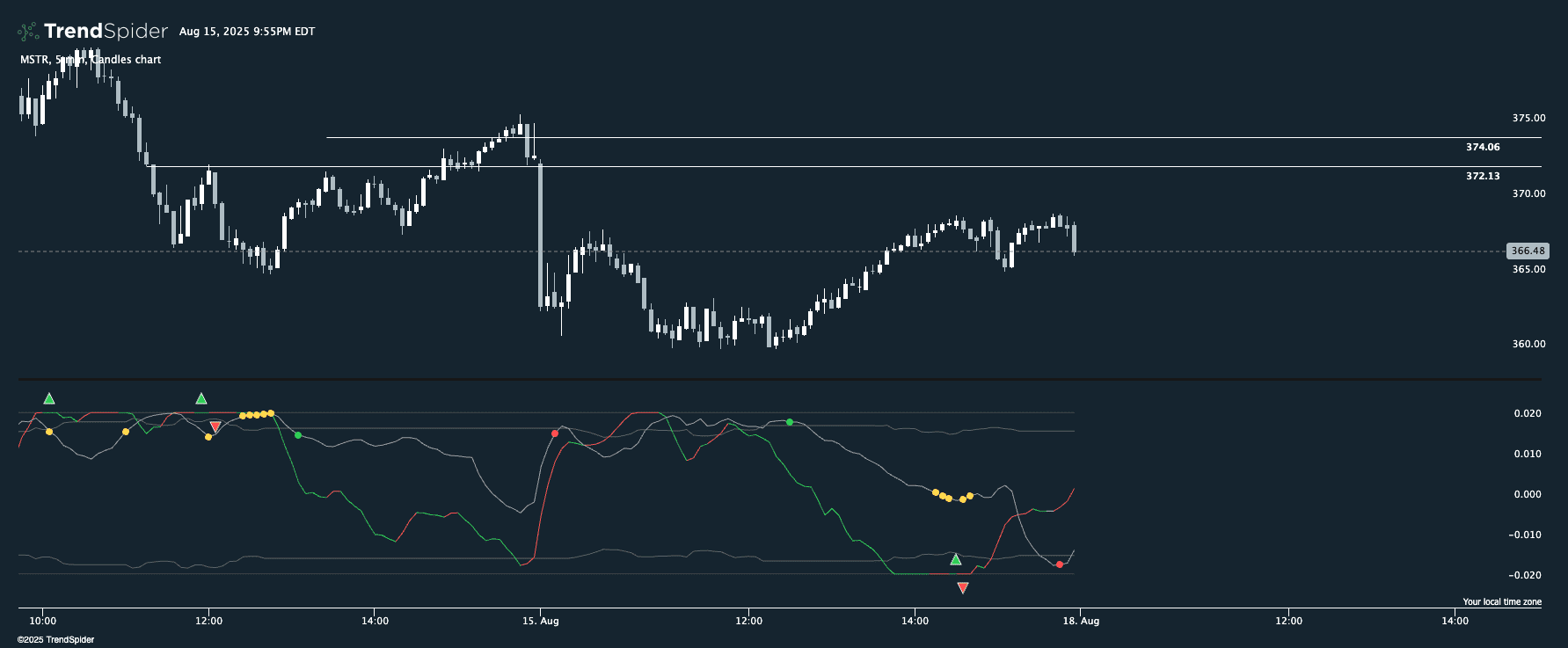Select the Aug 15, 2025 9:55PM EDT timestamp
This screenshot has width=1568, height=648.
pyautogui.click(x=247, y=32)
